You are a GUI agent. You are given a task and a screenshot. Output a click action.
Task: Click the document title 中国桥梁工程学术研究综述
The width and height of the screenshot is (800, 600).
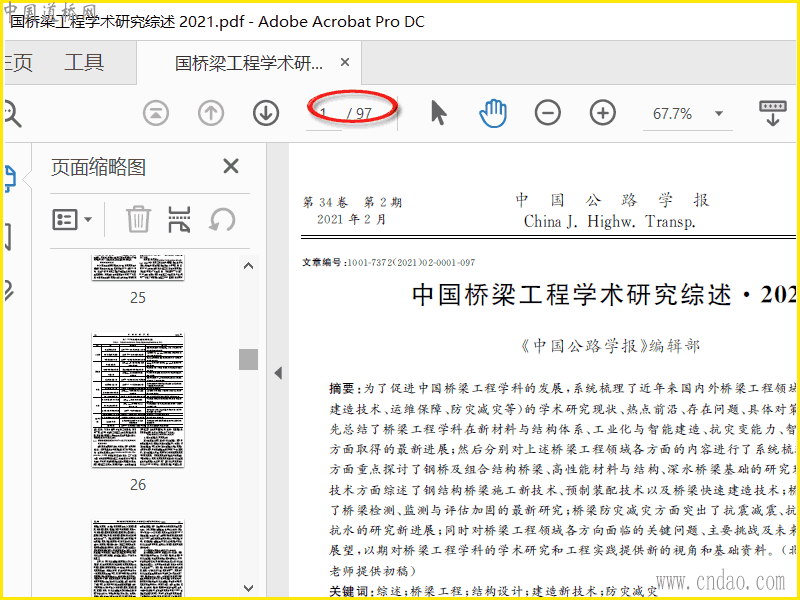click(572, 295)
